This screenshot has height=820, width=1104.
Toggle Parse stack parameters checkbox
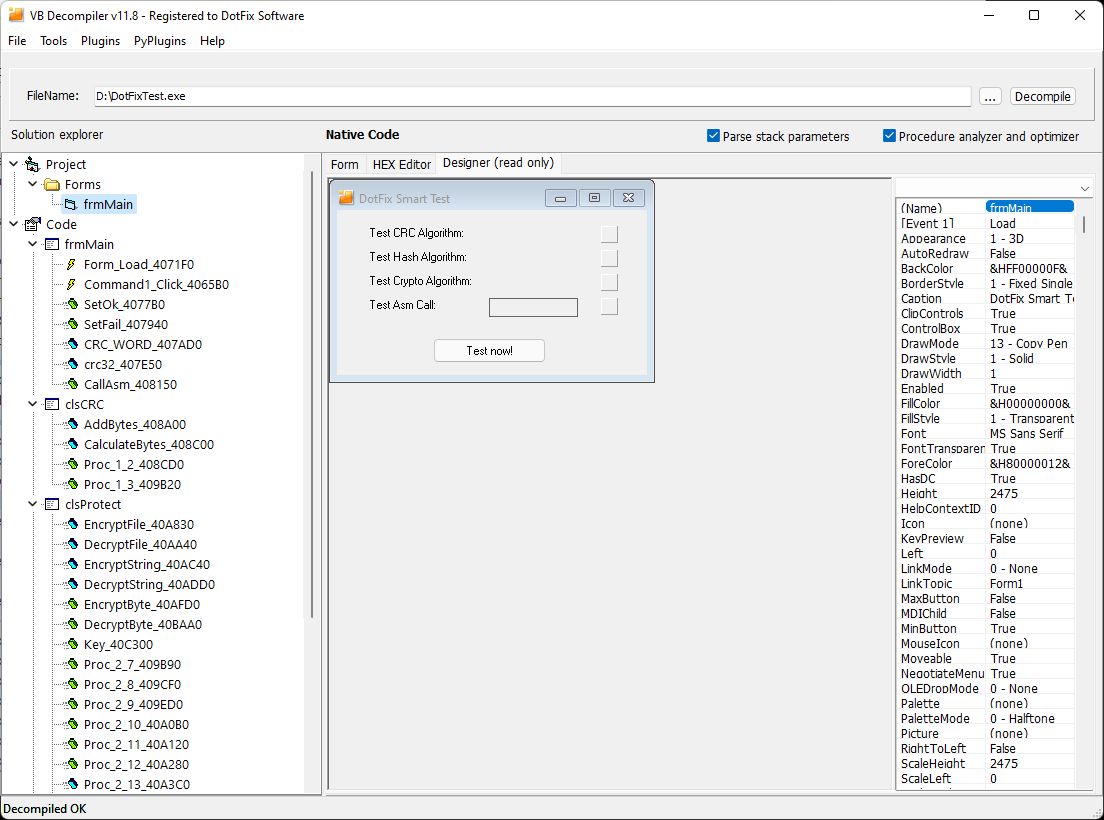pos(713,136)
